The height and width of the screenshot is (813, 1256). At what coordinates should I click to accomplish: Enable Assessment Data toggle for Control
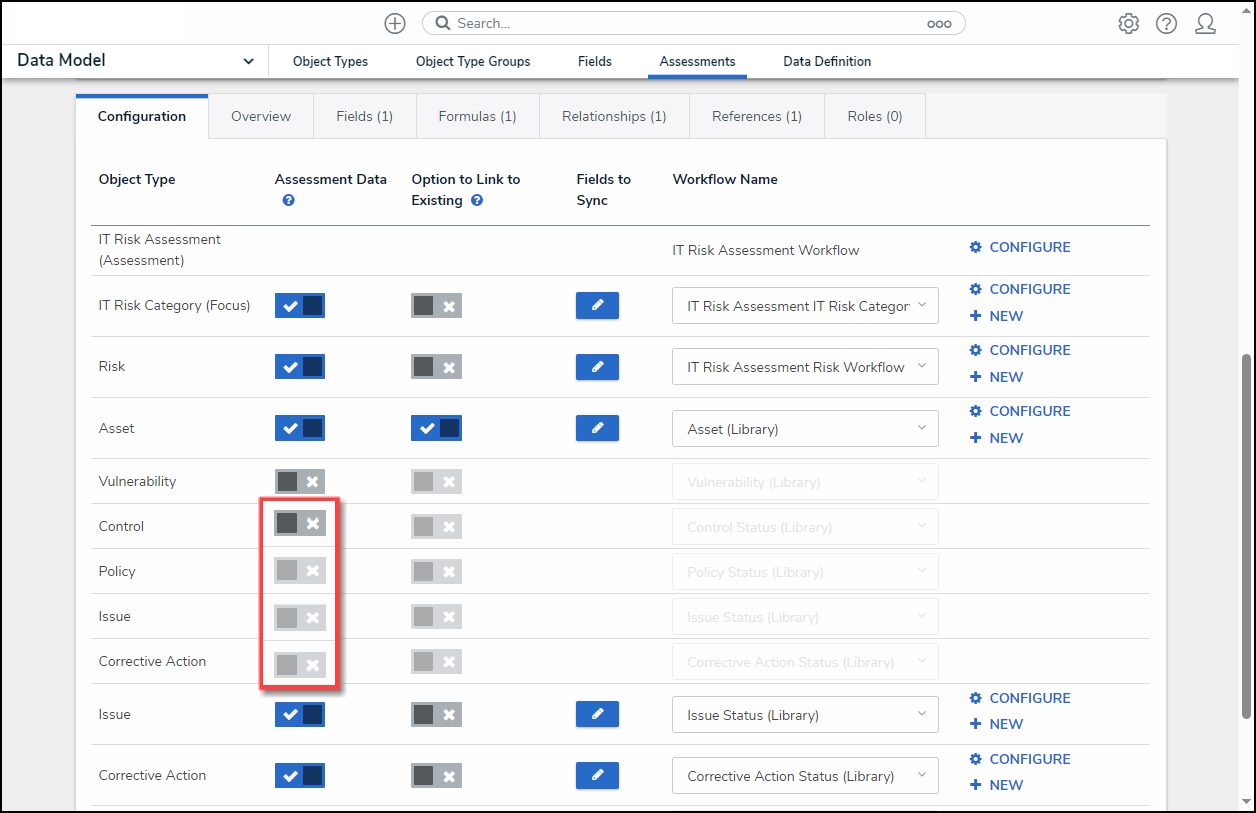pyautogui.click(x=300, y=523)
